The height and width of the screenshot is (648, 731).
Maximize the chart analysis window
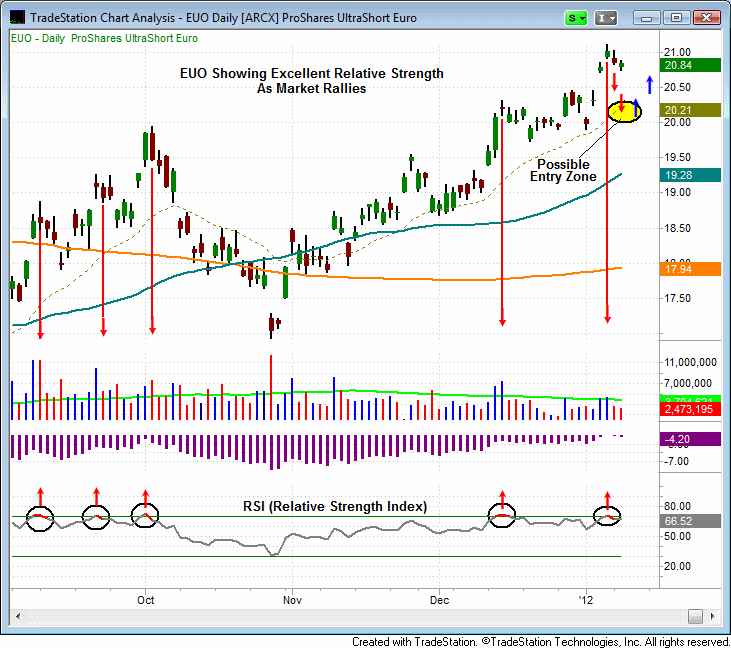676,18
